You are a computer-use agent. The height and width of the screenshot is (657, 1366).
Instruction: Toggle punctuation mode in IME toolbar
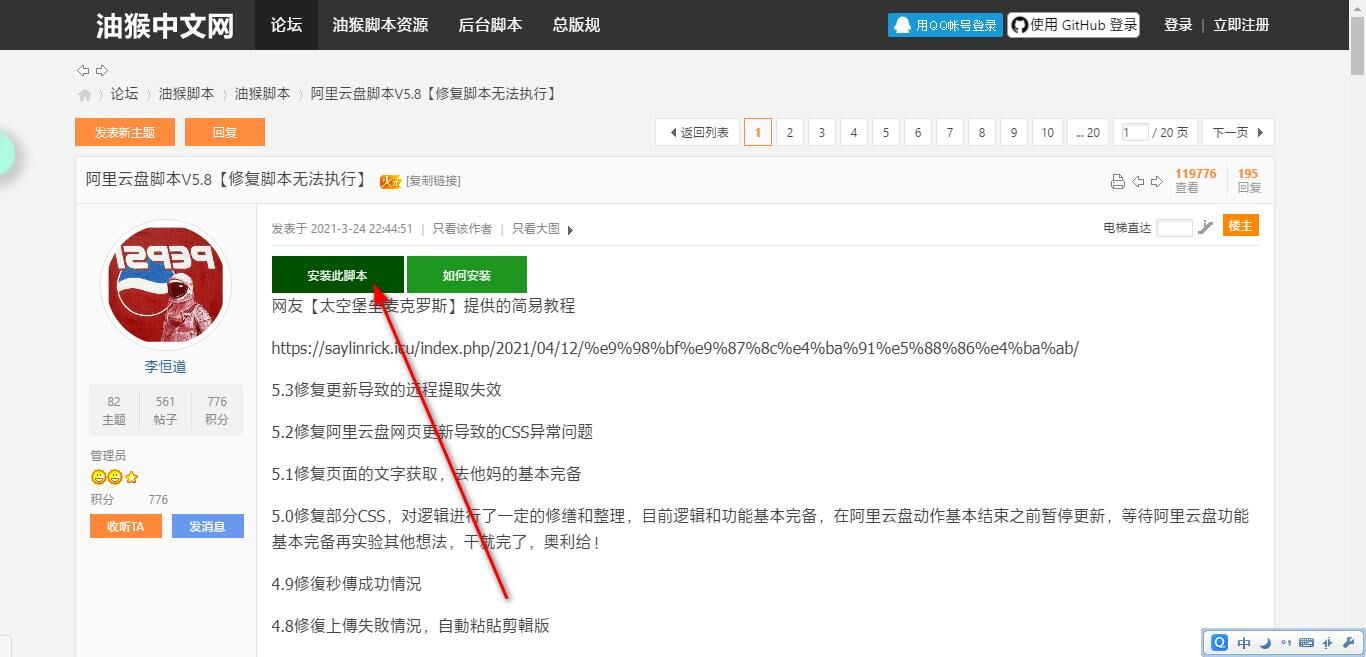point(1286,643)
